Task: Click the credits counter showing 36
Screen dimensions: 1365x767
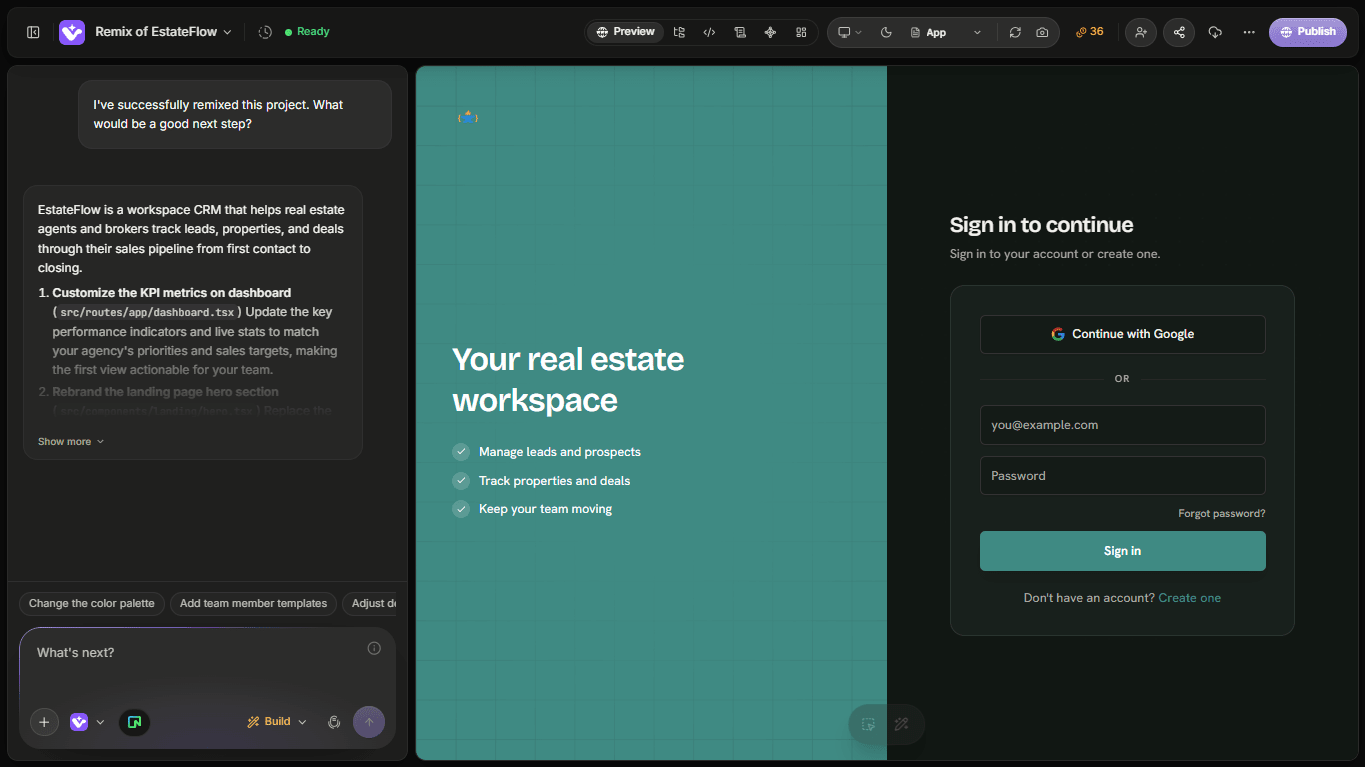Action: (x=1090, y=32)
